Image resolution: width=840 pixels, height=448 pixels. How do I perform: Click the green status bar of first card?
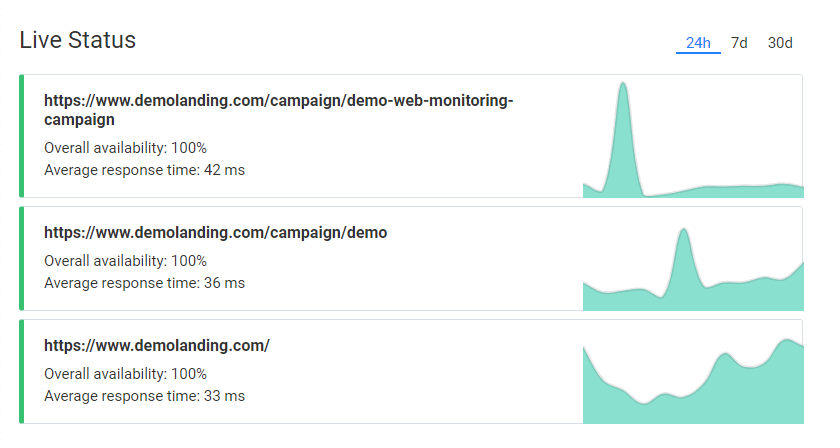[x=22, y=135]
